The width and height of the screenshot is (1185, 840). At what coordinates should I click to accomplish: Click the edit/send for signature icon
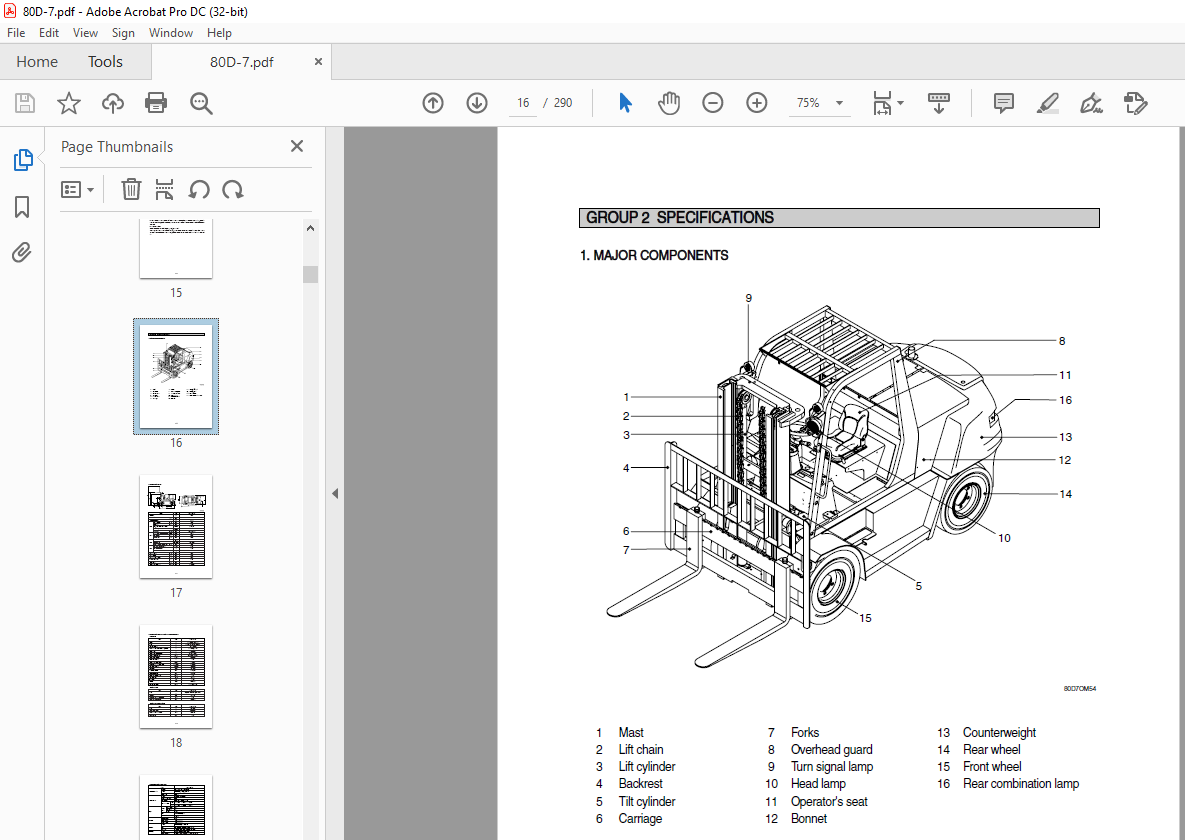(1135, 103)
